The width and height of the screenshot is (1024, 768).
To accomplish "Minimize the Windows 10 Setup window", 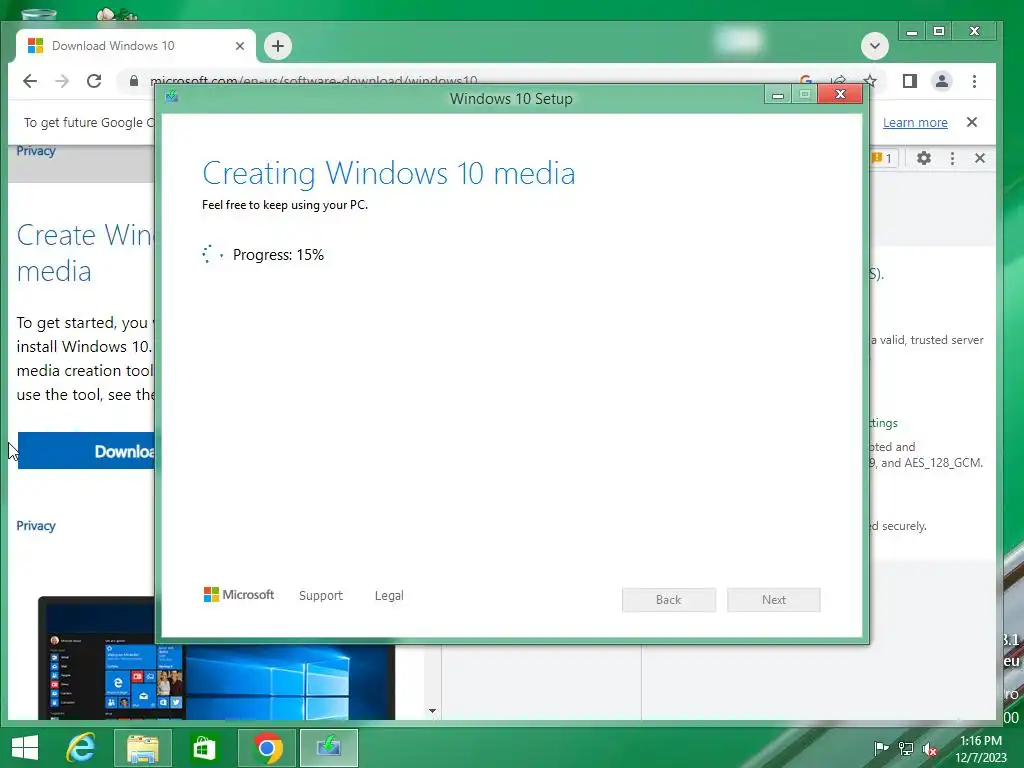I will (778, 95).
